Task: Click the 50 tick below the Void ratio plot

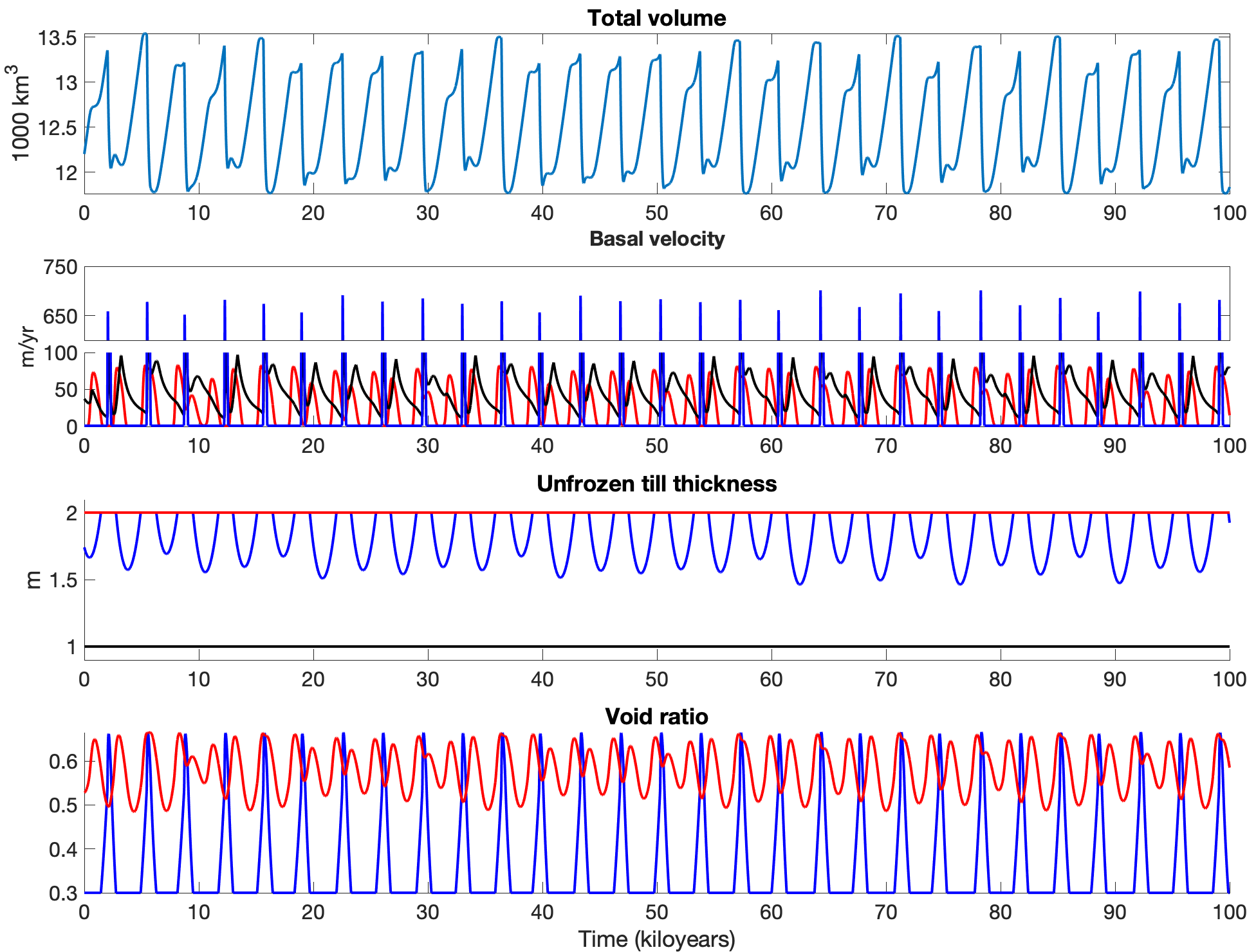Action: coord(656,911)
